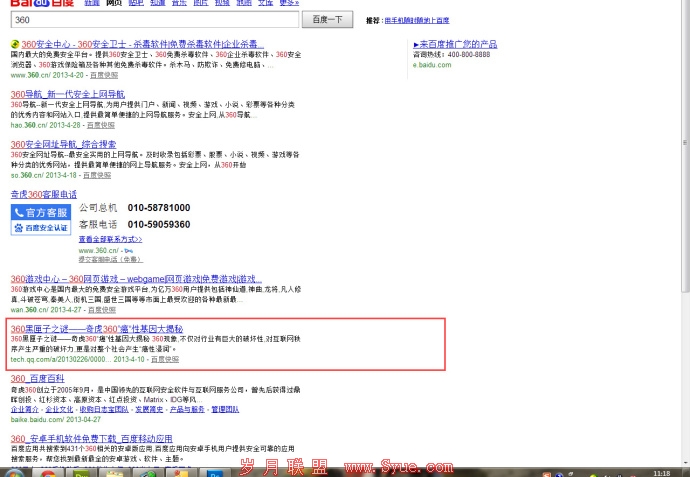This screenshot has height=477, width=690.
Task: Open the 发展简史 sublink under 百度百科
Action: (x=149, y=409)
